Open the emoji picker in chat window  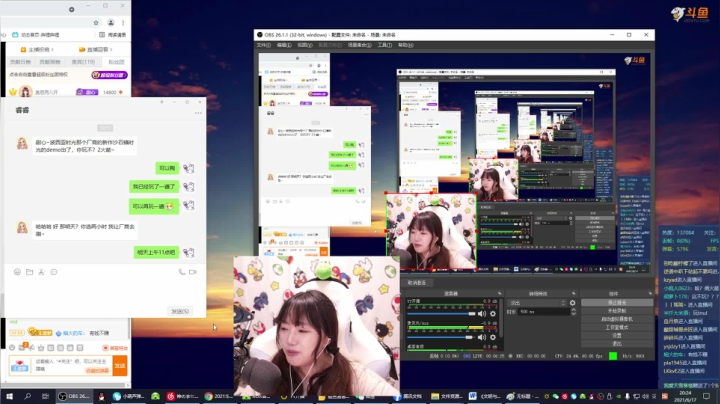(x=17, y=272)
